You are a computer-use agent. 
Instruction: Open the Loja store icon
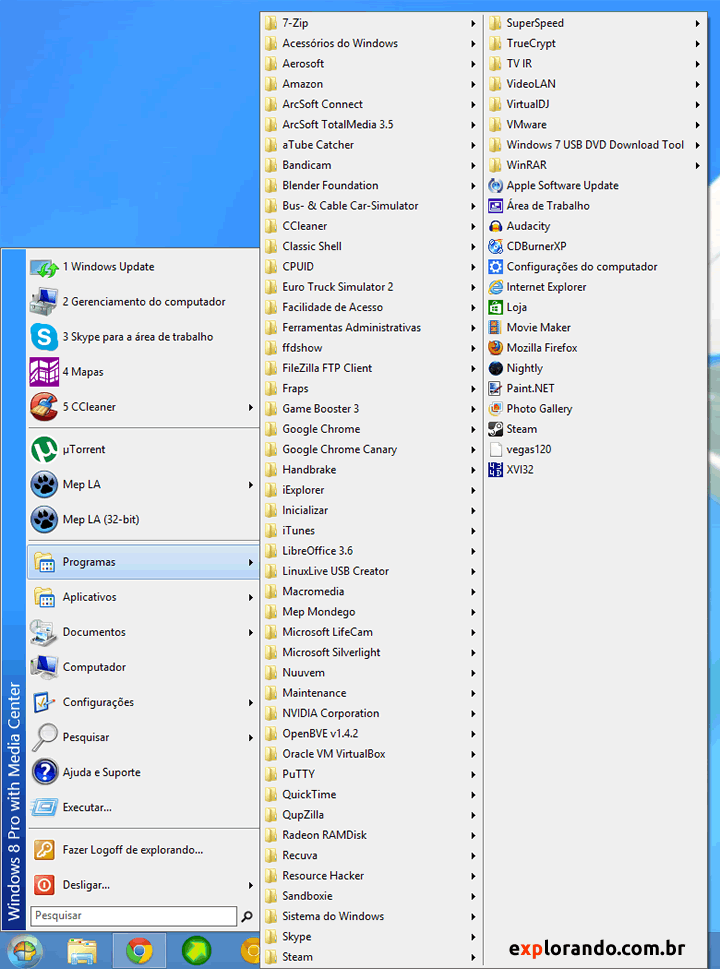[x=496, y=307]
